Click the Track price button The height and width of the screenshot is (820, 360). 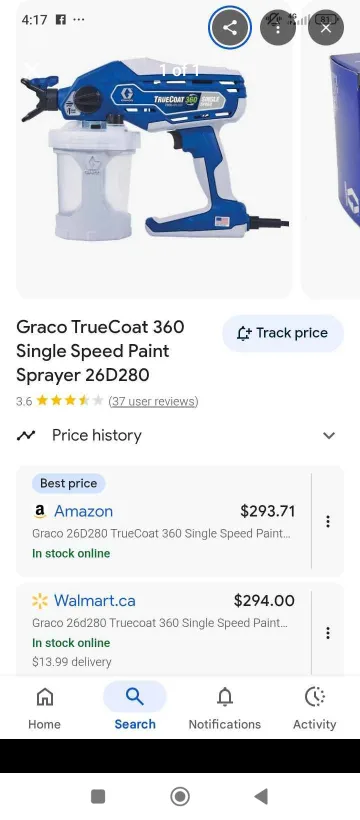(283, 333)
